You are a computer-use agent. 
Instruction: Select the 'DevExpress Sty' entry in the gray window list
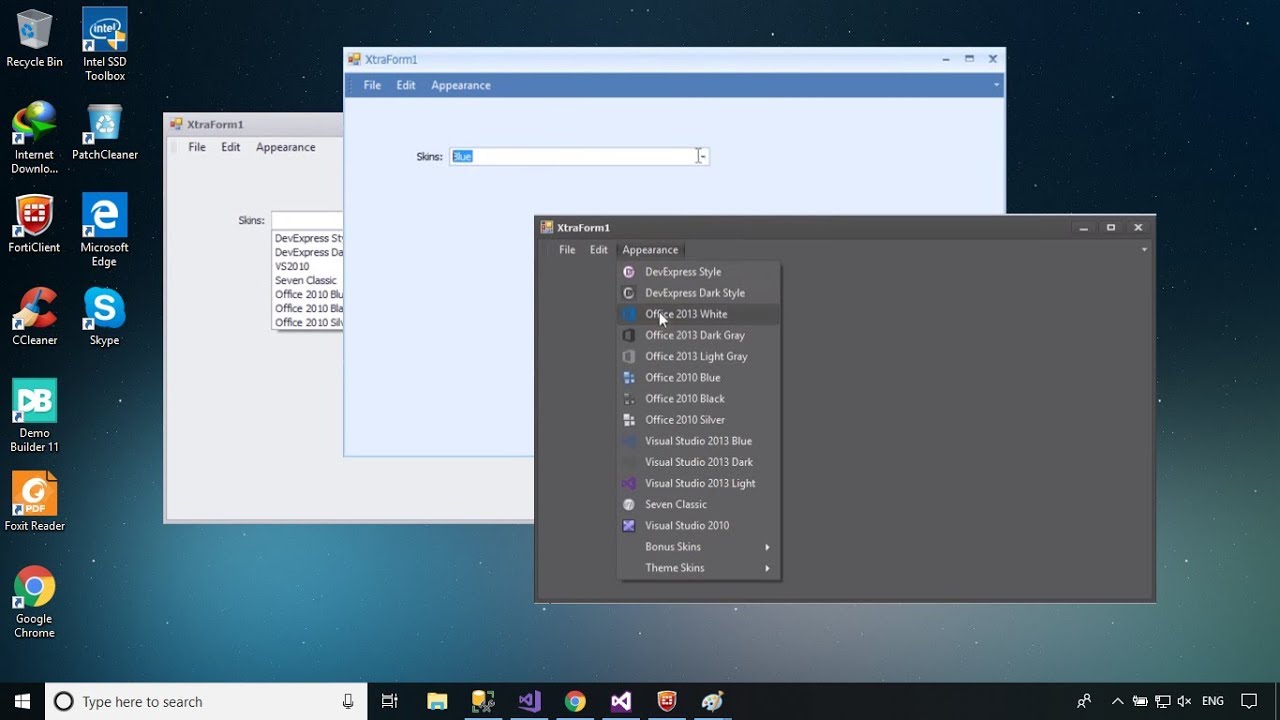coord(308,239)
